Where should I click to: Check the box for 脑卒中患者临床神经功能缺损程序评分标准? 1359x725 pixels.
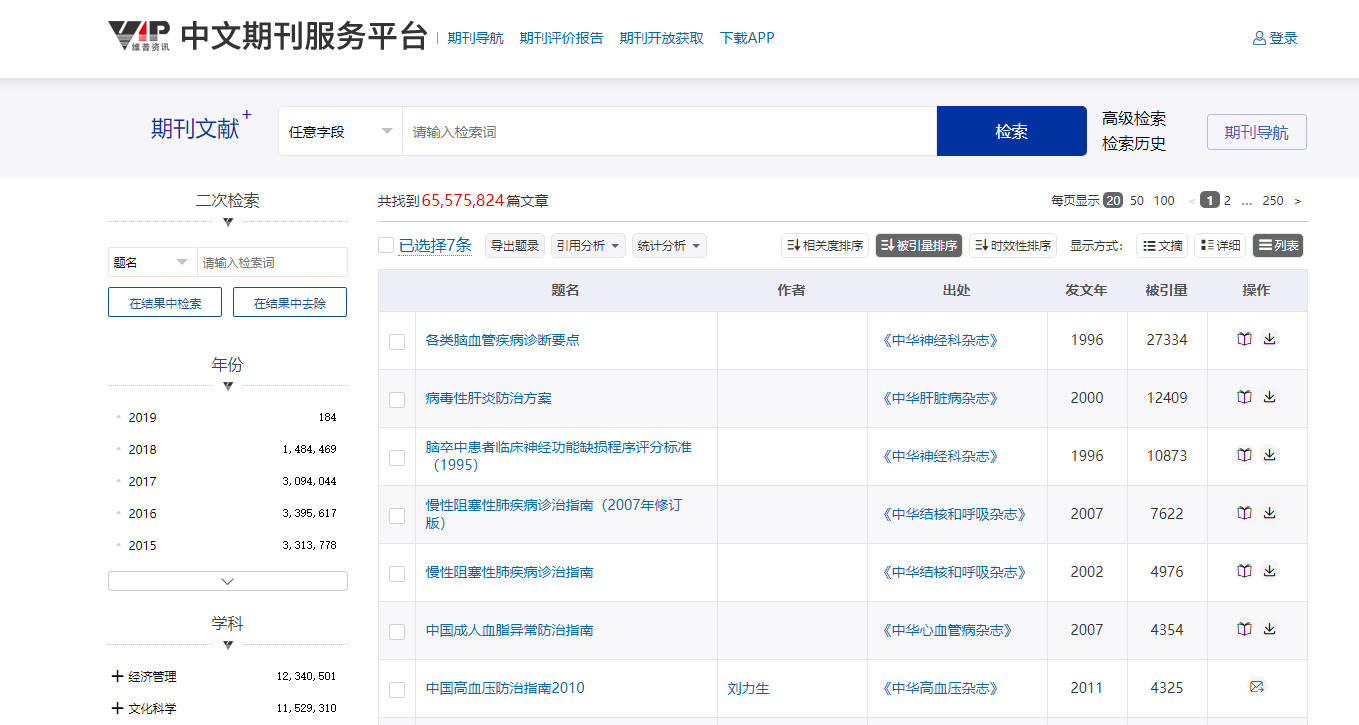point(397,457)
